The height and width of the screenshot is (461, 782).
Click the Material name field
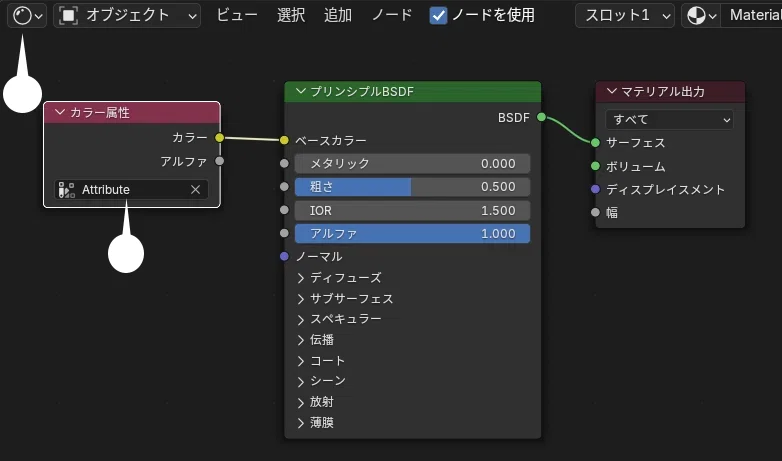pos(752,15)
